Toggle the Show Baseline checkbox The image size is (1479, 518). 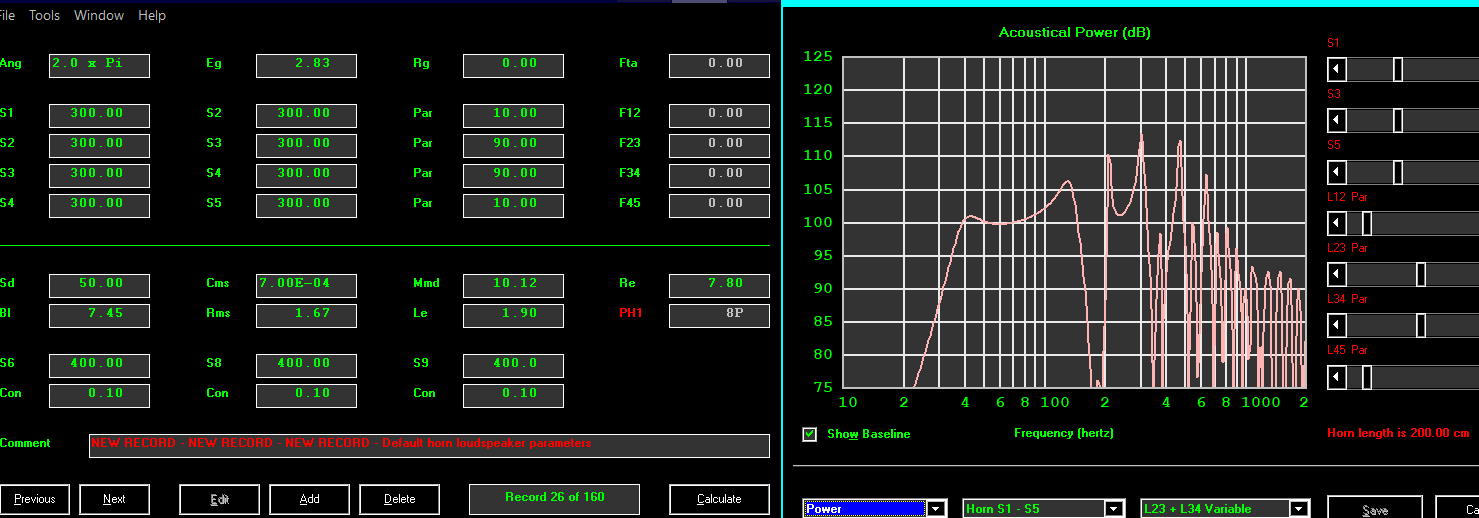pyautogui.click(x=810, y=434)
